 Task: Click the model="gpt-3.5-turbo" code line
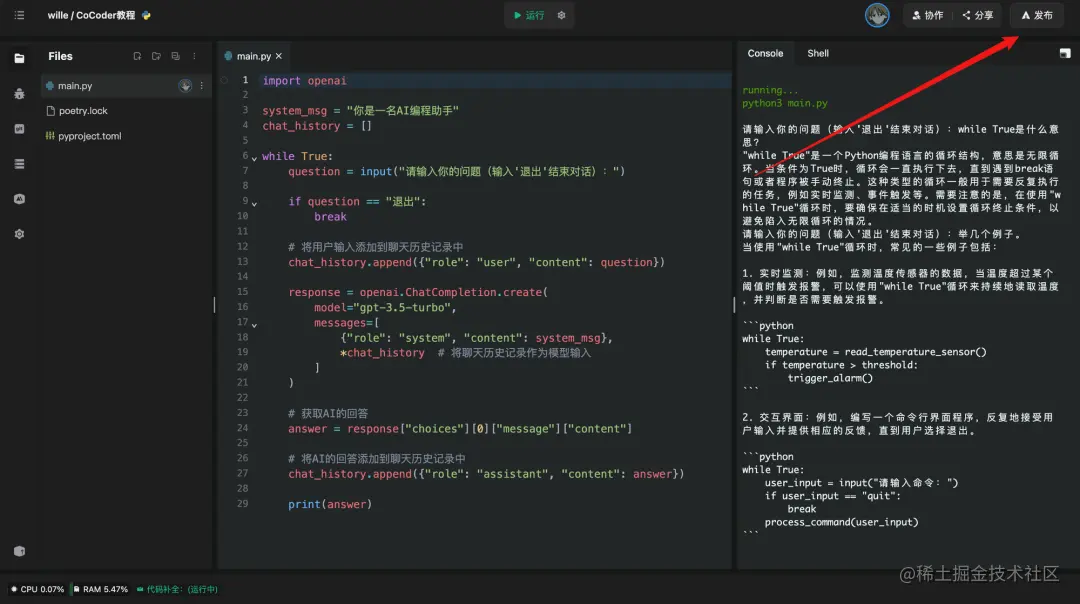[x=385, y=308]
